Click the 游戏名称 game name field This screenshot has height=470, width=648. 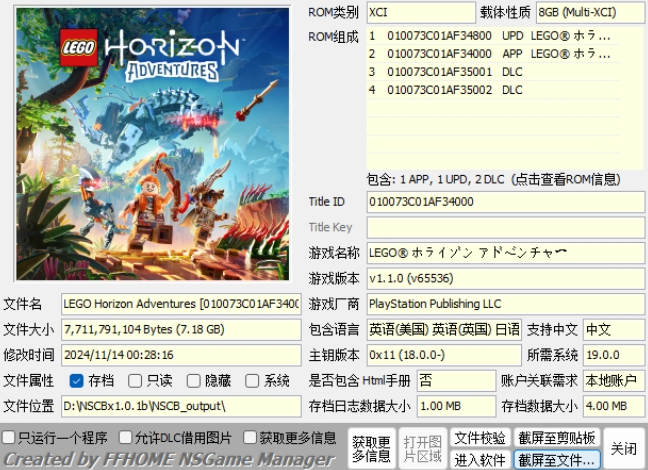tap(505, 253)
